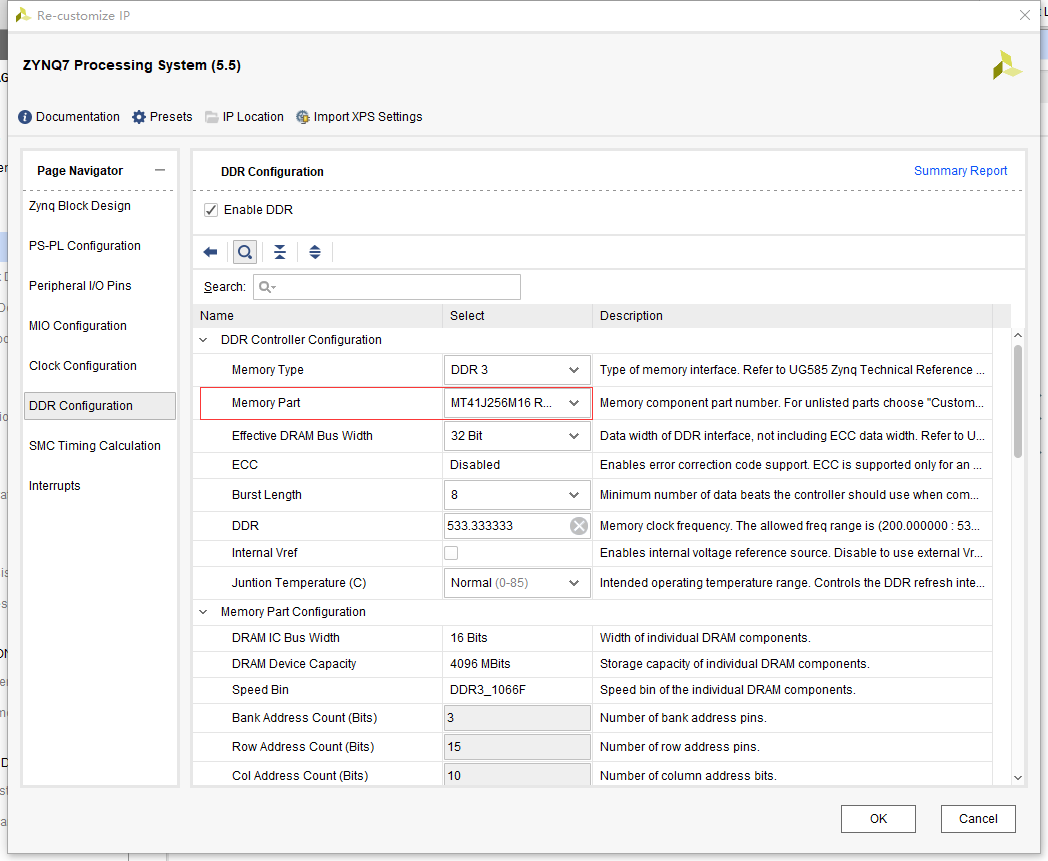The height and width of the screenshot is (861, 1048).
Task: Open Effective DRAM Bus Width dropdown
Action: (x=573, y=436)
